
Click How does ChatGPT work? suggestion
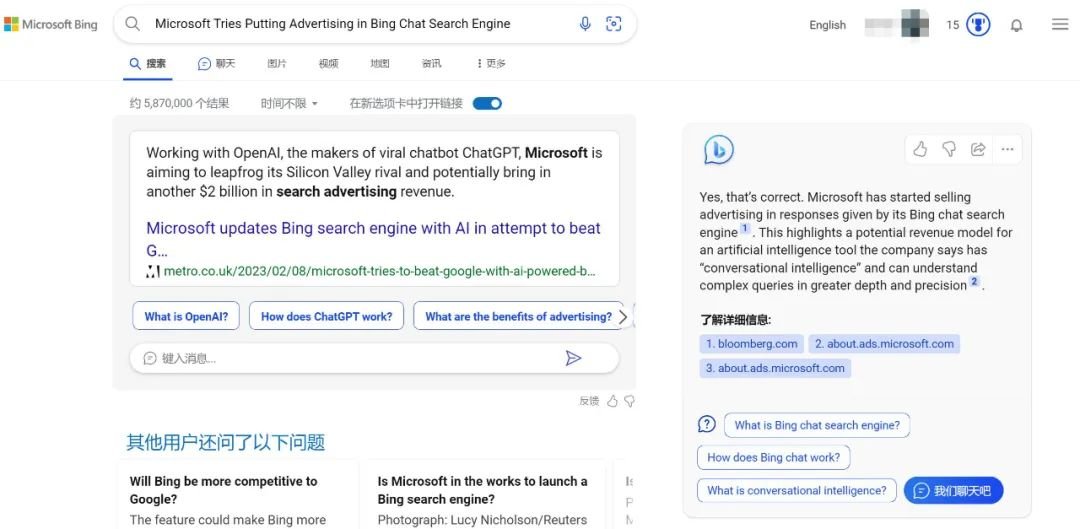pyautogui.click(x=326, y=317)
